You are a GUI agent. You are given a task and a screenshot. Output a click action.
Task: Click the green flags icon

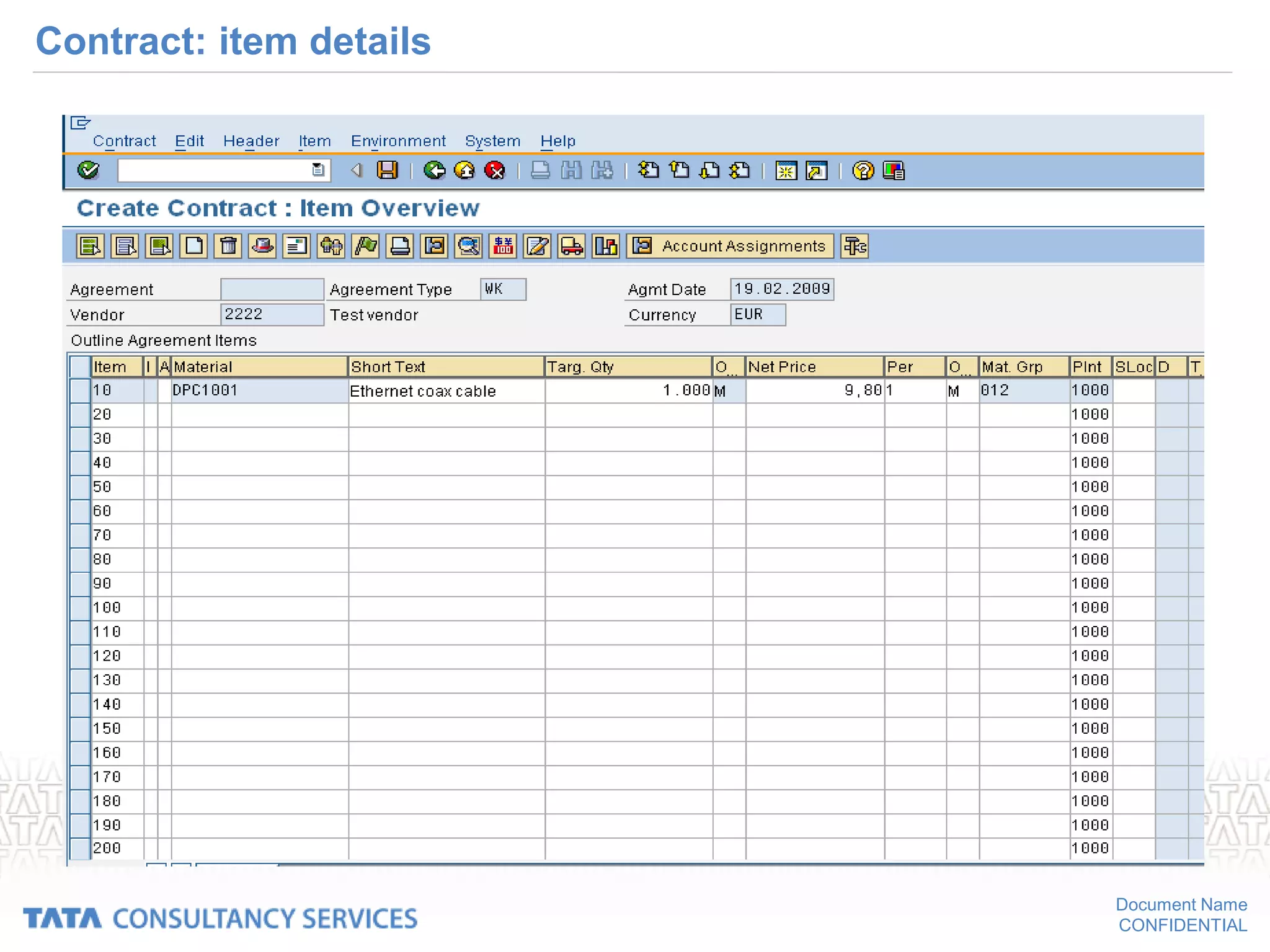tap(366, 246)
